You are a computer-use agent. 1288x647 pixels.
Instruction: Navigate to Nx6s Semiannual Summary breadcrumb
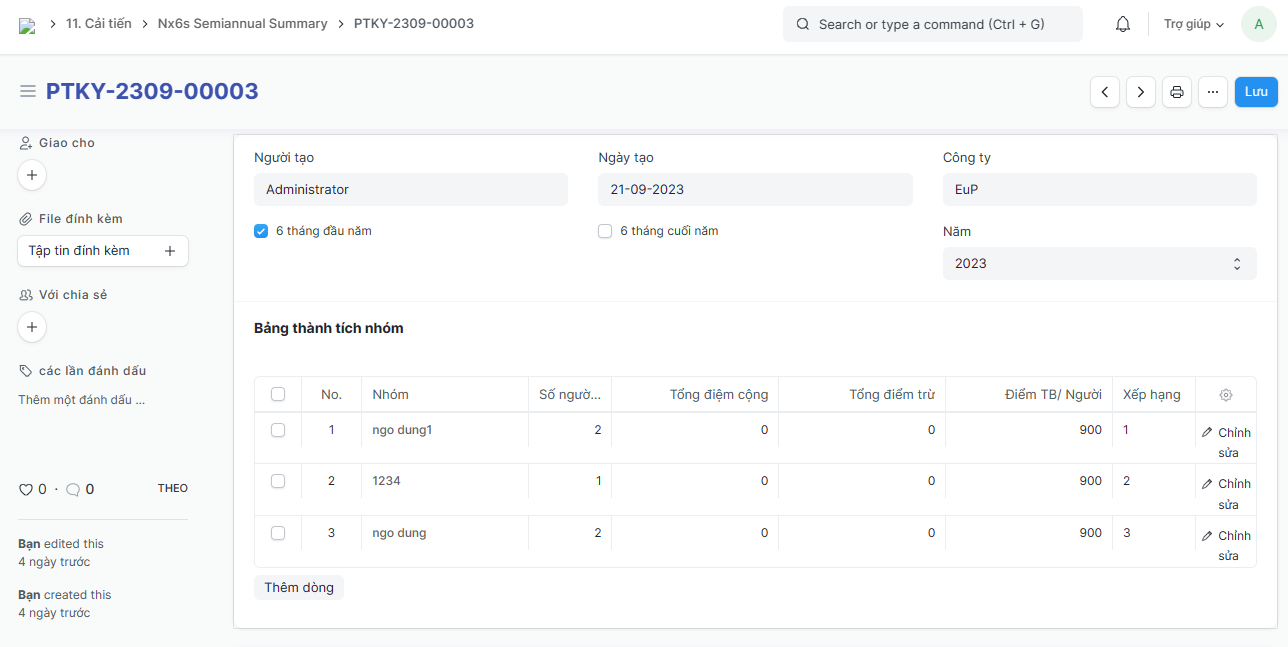[x=242, y=23]
